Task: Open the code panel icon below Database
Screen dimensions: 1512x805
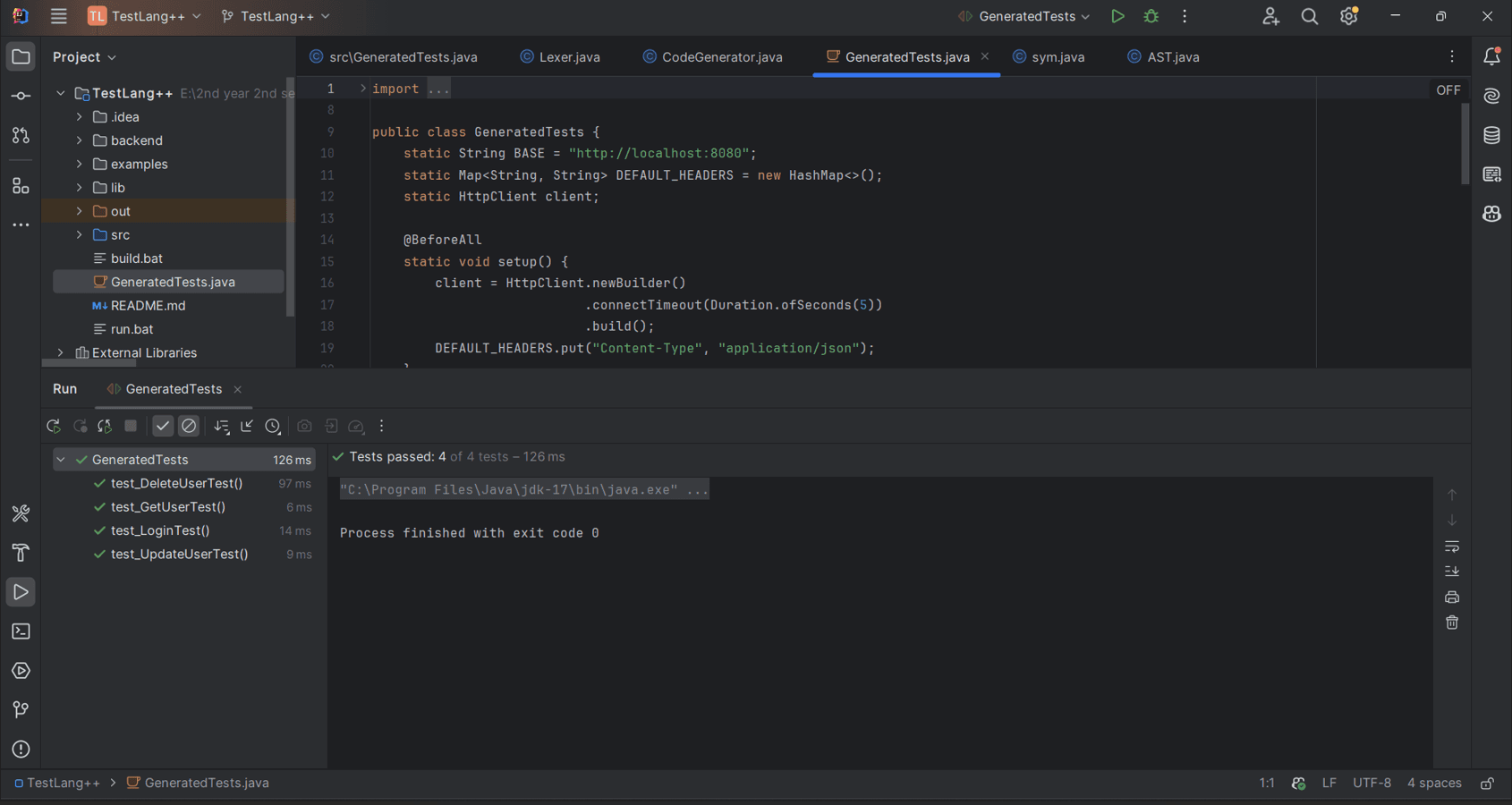Action: pyautogui.click(x=1491, y=174)
